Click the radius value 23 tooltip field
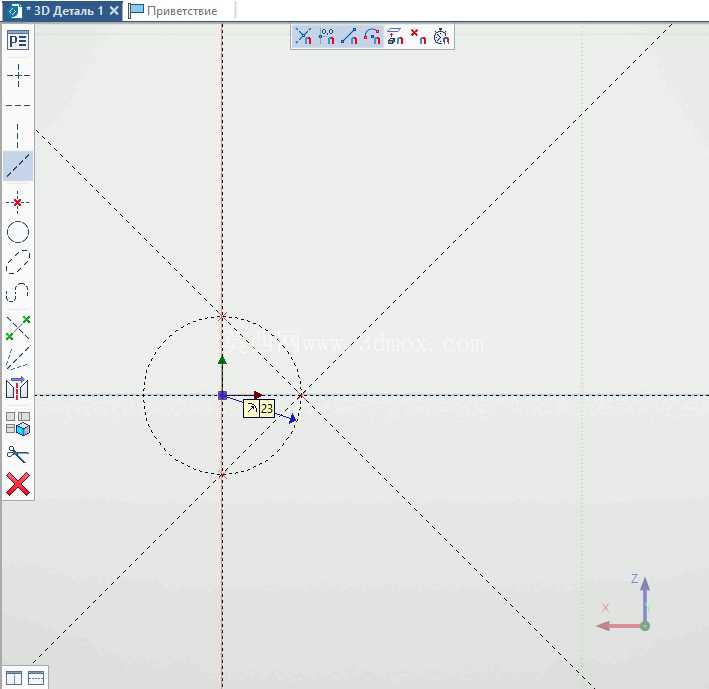This screenshot has height=689, width=709. point(267,409)
